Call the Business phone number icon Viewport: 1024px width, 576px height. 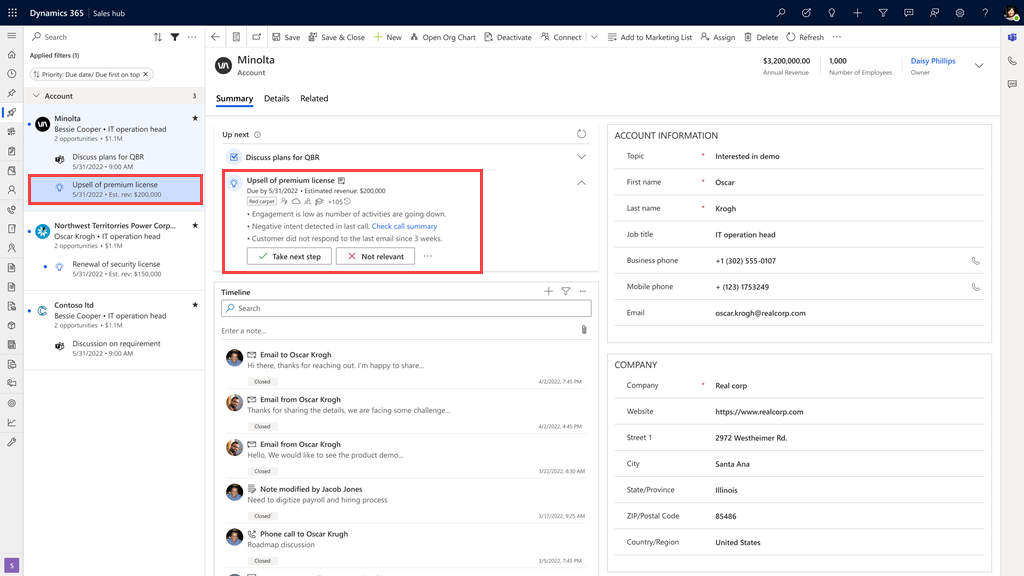[976, 261]
